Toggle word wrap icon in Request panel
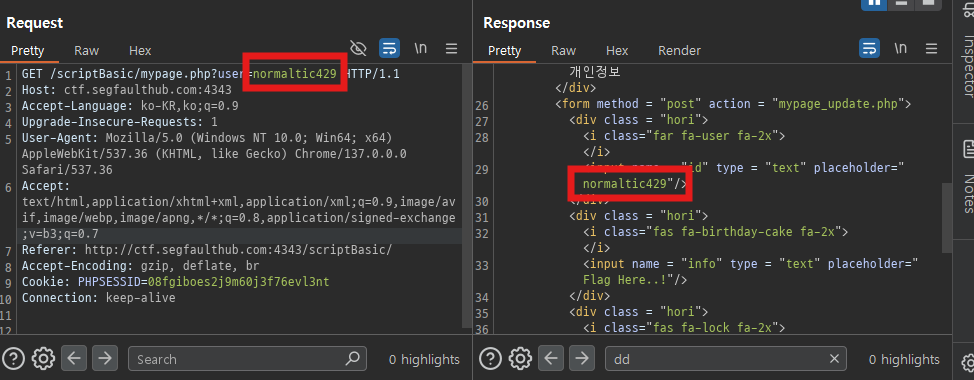The width and height of the screenshot is (974, 380). tap(389, 48)
